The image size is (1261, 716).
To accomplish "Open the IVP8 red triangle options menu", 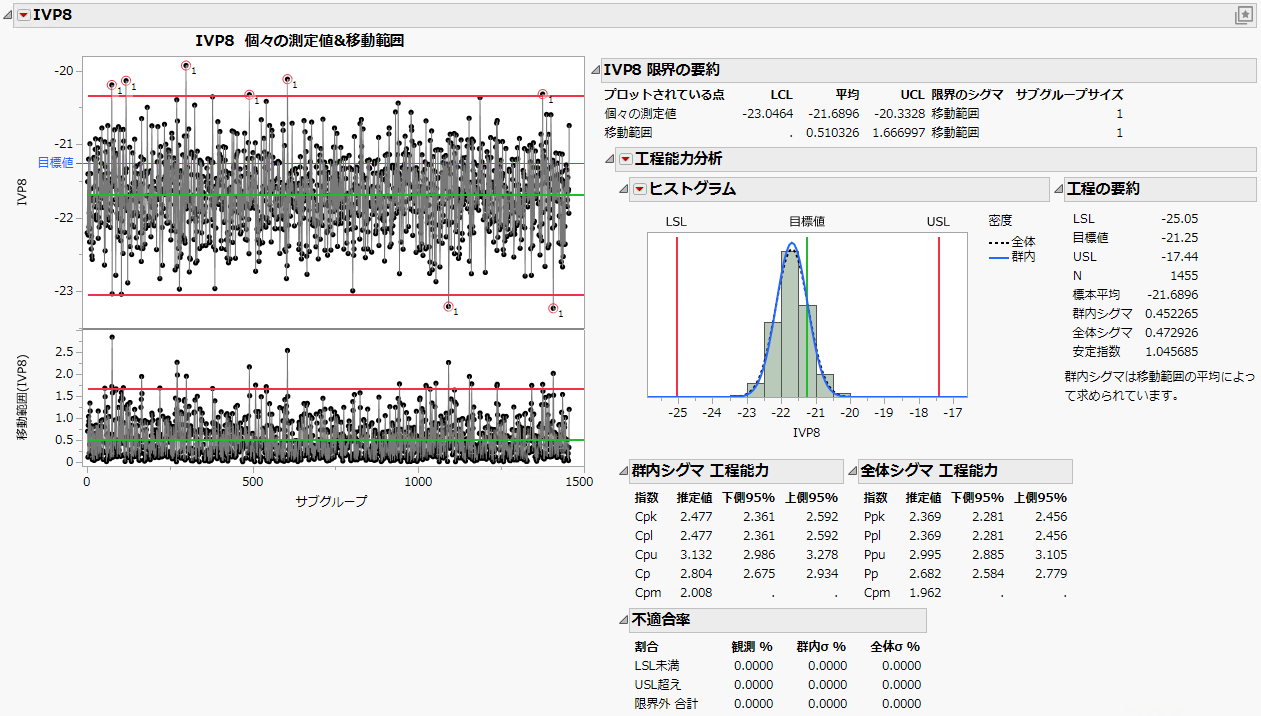I will point(22,14).
